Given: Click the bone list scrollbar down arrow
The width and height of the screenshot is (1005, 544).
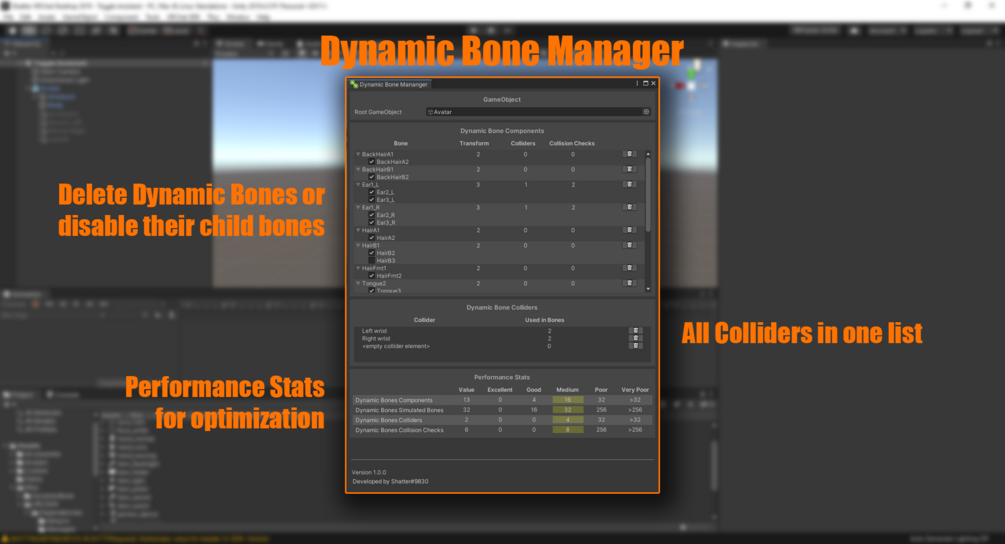Looking at the screenshot, I should pyautogui.click(x=648, y=289).
